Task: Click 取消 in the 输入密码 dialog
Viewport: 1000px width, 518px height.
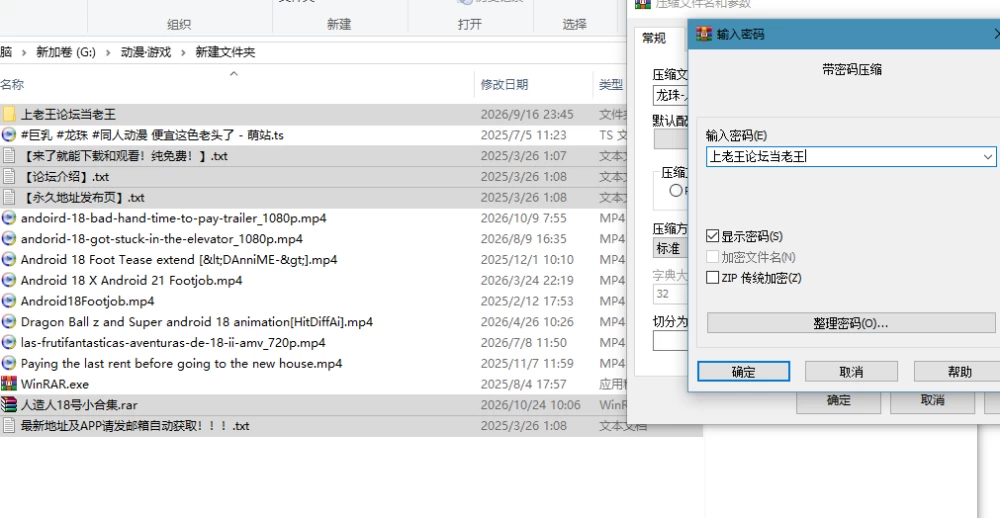Action: 851,371
